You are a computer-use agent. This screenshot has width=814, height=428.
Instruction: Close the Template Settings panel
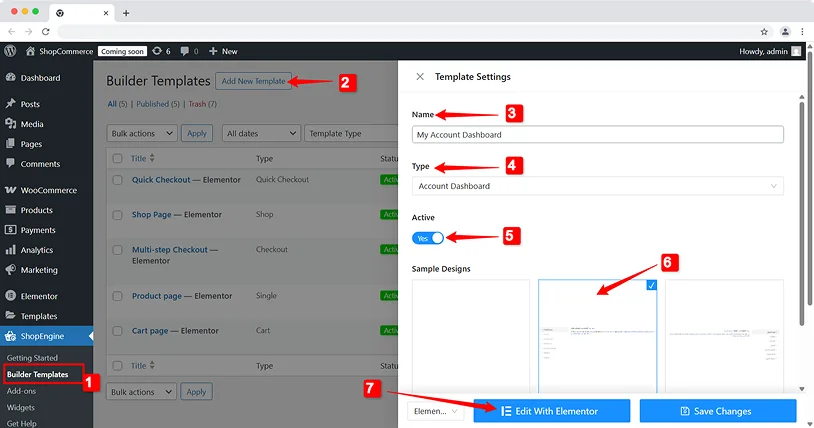[420, 77]
